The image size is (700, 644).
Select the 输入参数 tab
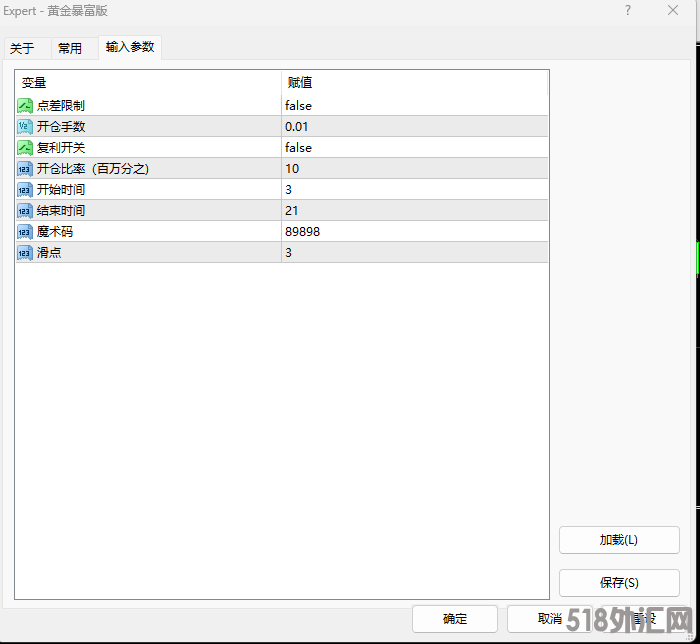pos(130,47)
